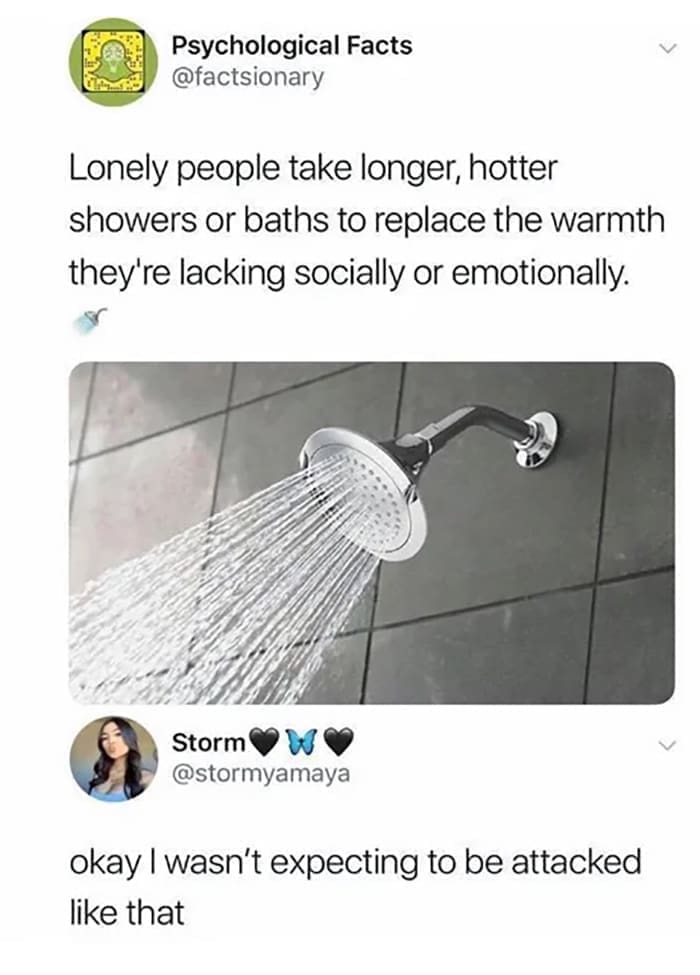Image resolution: width=700 pixels, height=975 pixels.
Task: Select the shower emoji below the tweet
Action: point(90,321)
